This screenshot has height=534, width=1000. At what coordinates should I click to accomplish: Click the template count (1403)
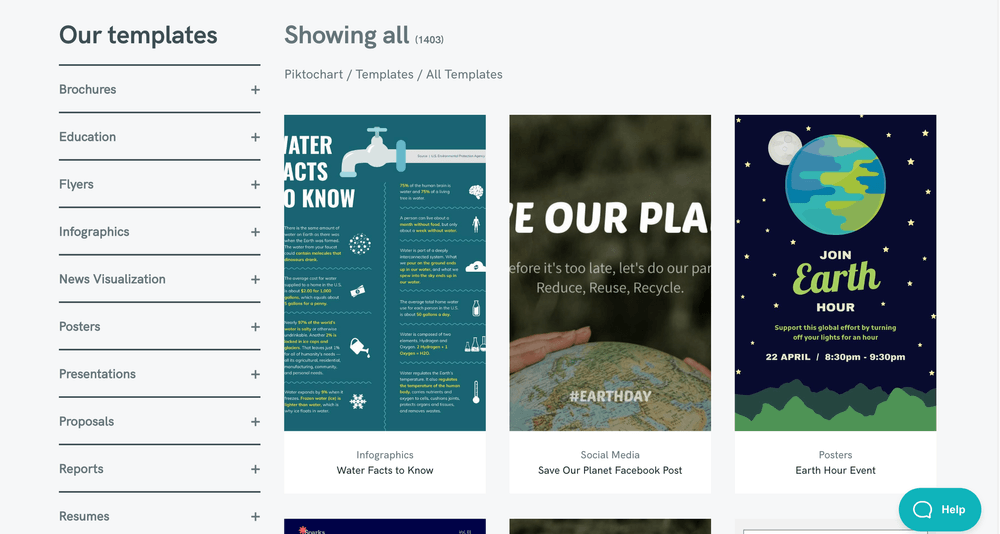pos(429,40)
